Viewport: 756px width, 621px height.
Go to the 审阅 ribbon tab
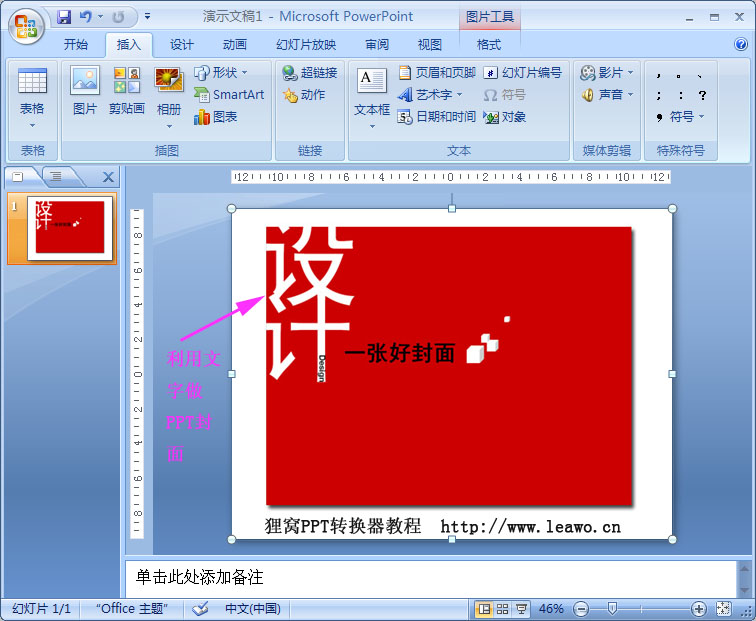click(x=377, y=45)
